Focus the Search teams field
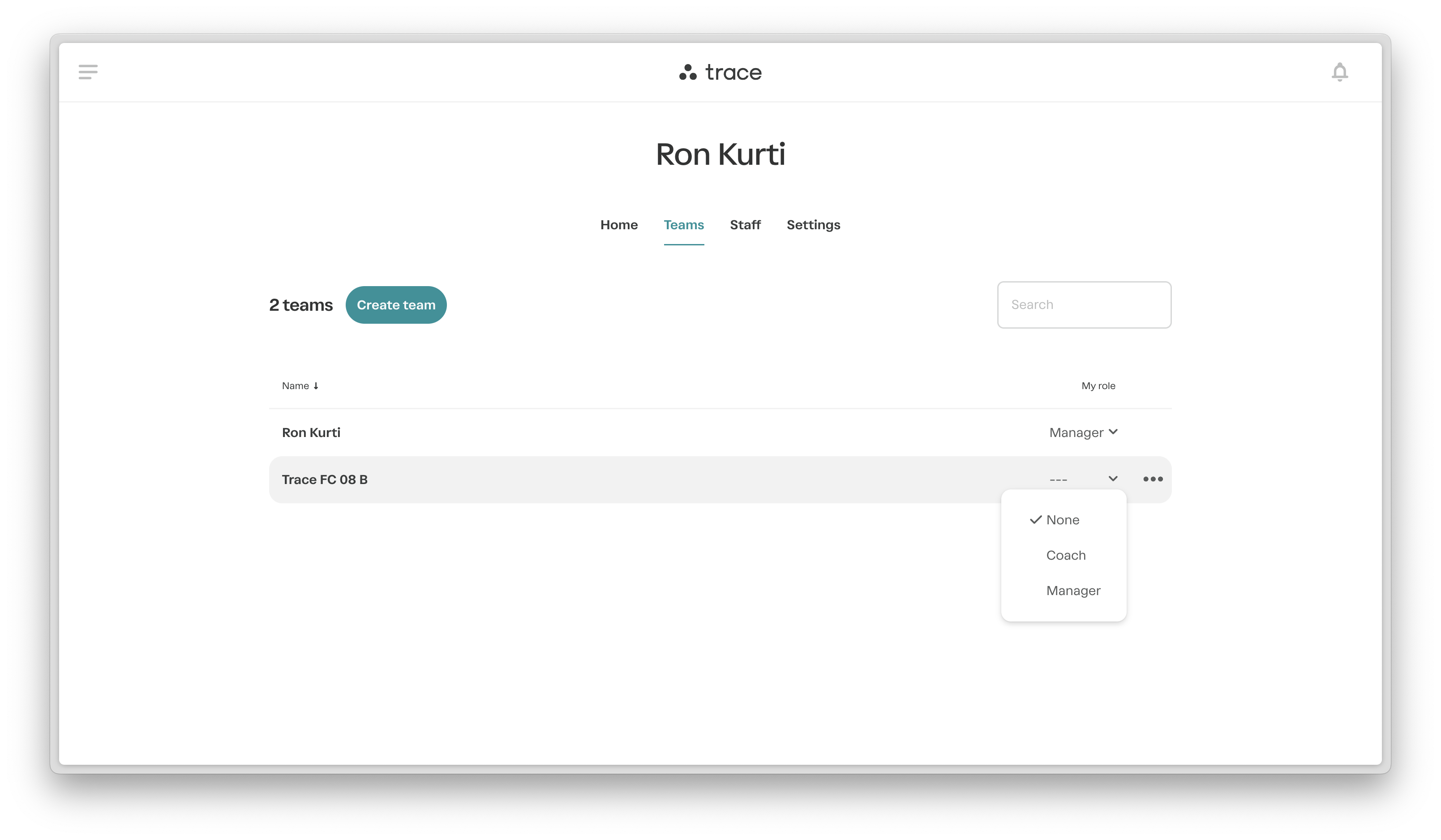This screenshot has height=840, width=1441. coord(1084,305)
